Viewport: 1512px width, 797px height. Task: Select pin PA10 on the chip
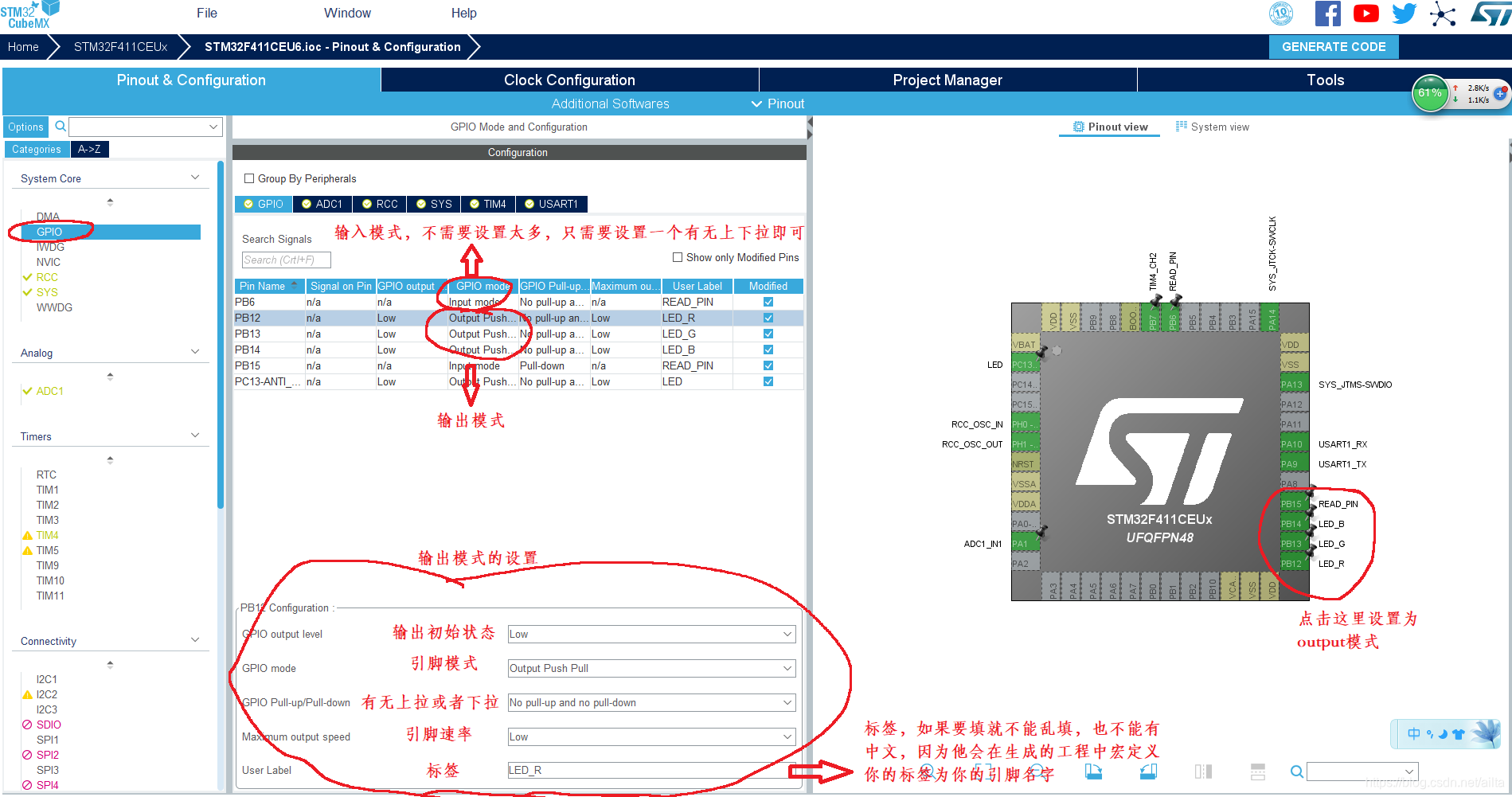click(1294, 444)
